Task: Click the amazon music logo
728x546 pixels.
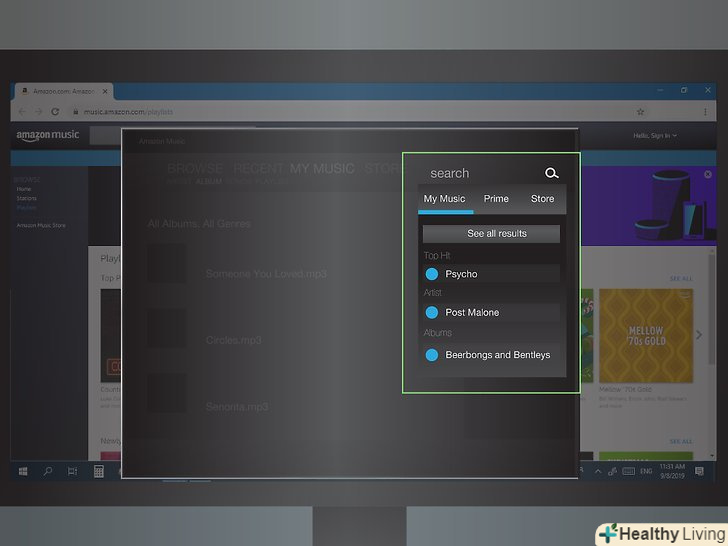Action: click(47, 135)
